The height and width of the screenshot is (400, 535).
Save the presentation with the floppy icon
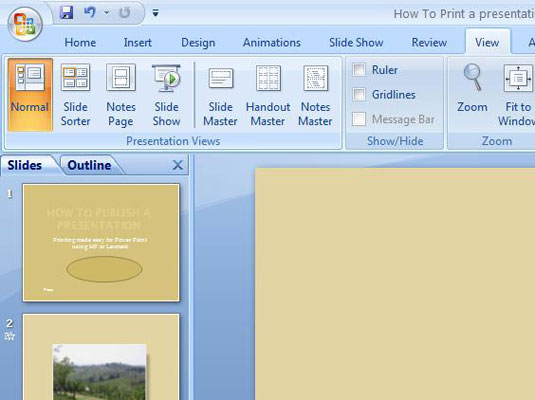click(66, 13)
